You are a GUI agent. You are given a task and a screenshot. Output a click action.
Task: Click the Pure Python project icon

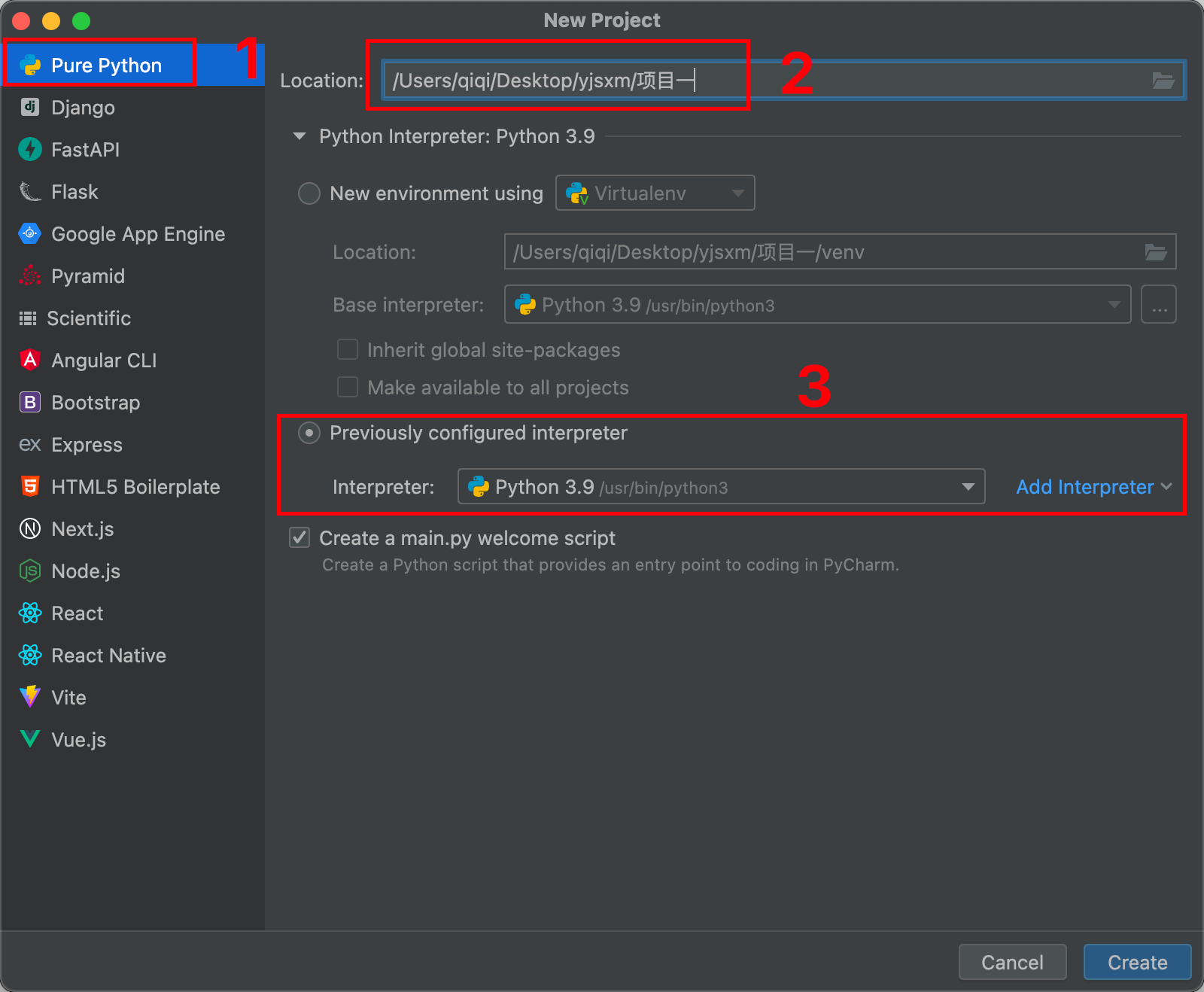(30, 65)
